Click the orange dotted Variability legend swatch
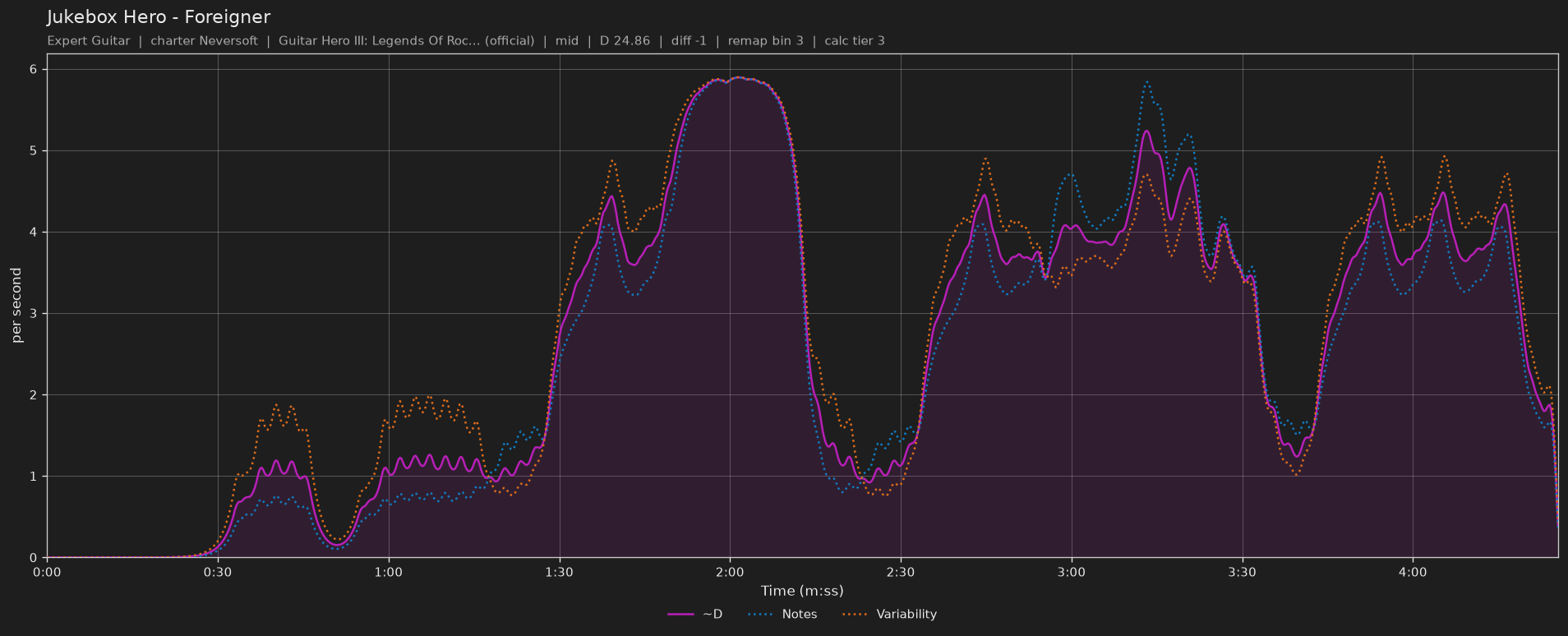The height and width of the screenshot is (636, 1568). click(856, 614)
